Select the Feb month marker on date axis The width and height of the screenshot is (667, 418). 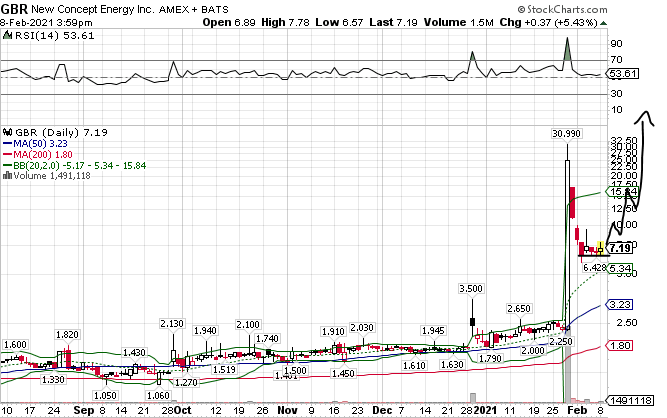pos(578,410)
